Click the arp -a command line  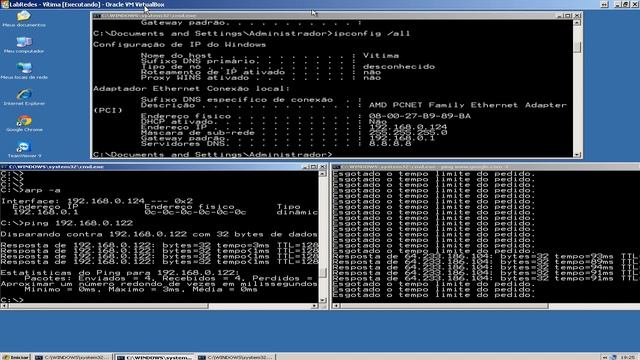tap(42, 190)
